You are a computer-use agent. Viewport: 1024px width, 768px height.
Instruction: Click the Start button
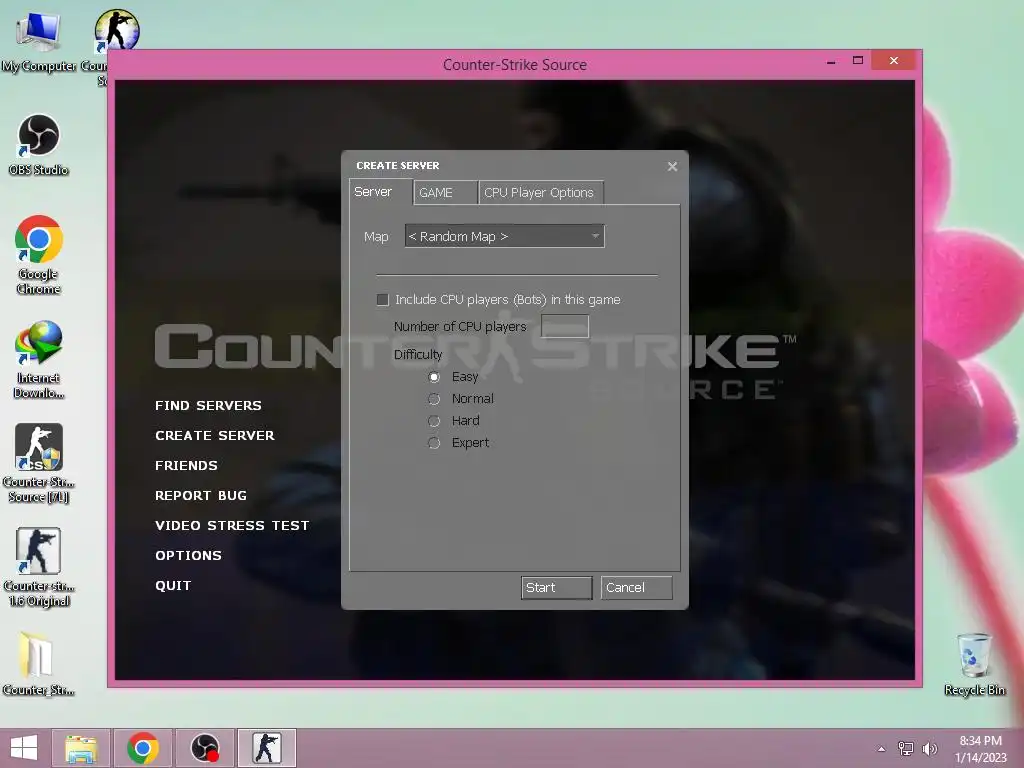(556, 588)
